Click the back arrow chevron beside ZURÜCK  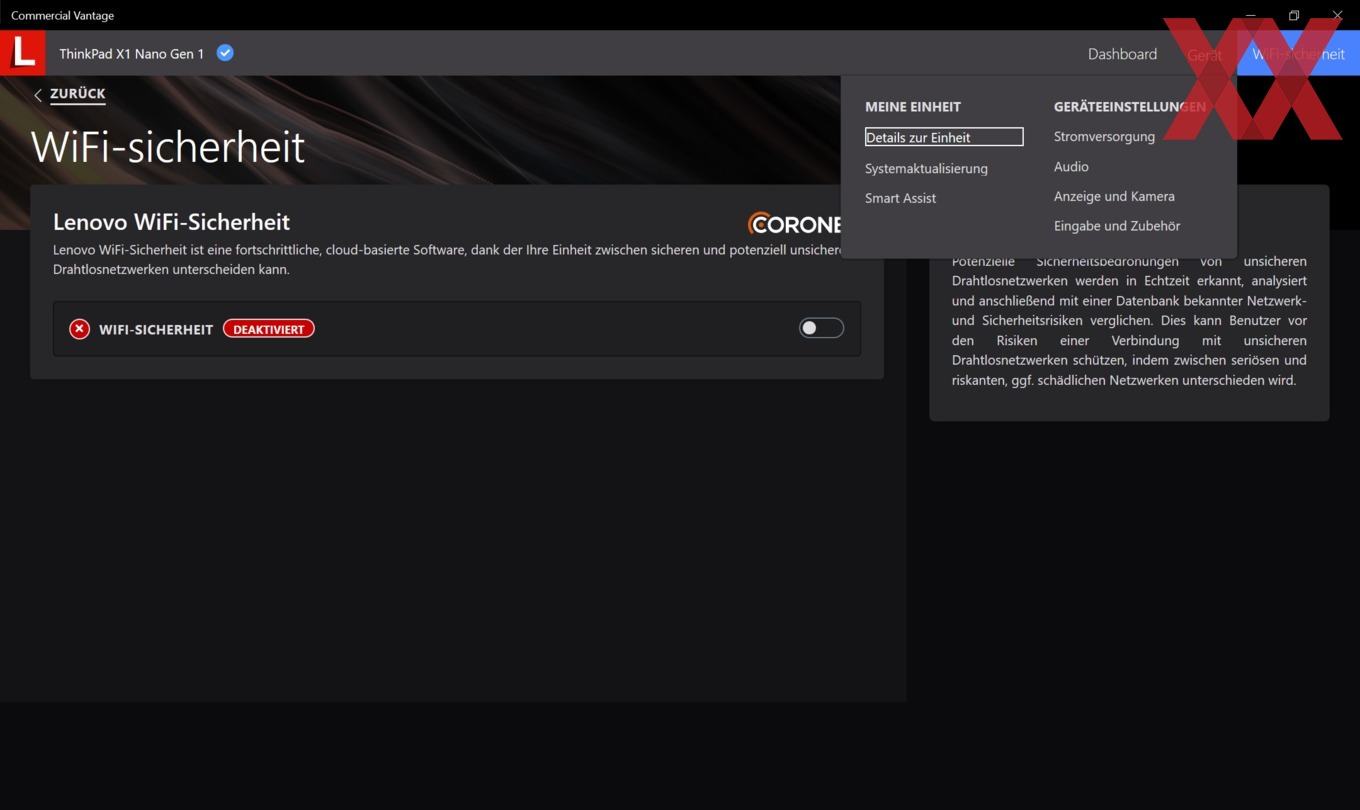pyautogui.click(x=38, y=95)
